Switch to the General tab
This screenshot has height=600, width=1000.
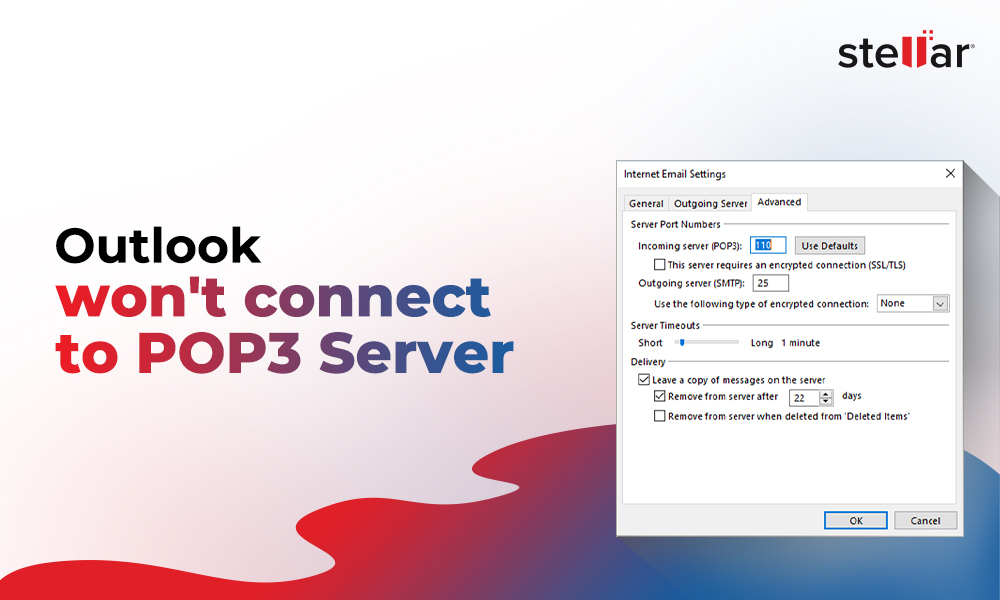pyautogui.click(x=646, y=204)
